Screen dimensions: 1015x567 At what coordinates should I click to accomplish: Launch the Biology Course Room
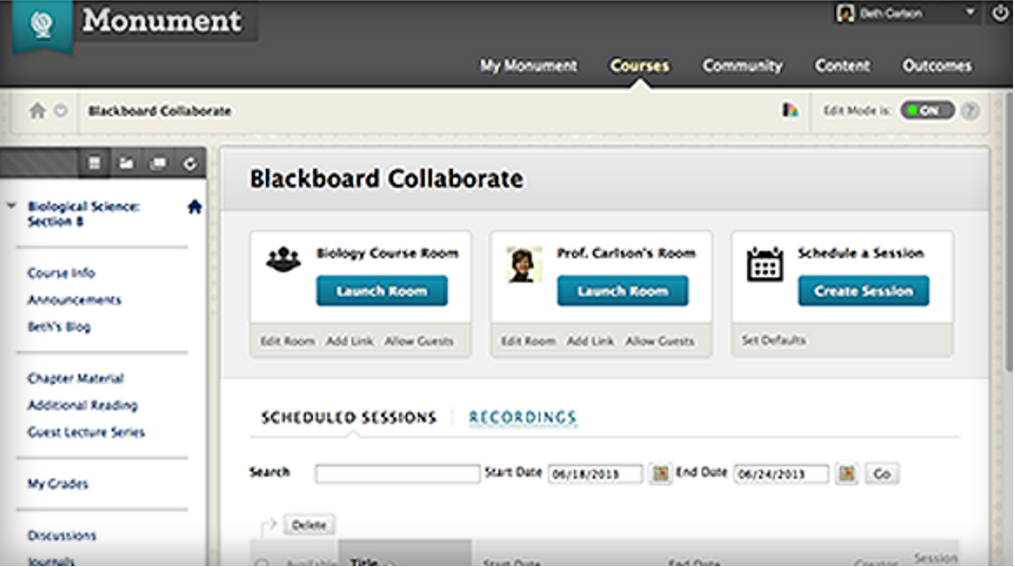point(382,291)
